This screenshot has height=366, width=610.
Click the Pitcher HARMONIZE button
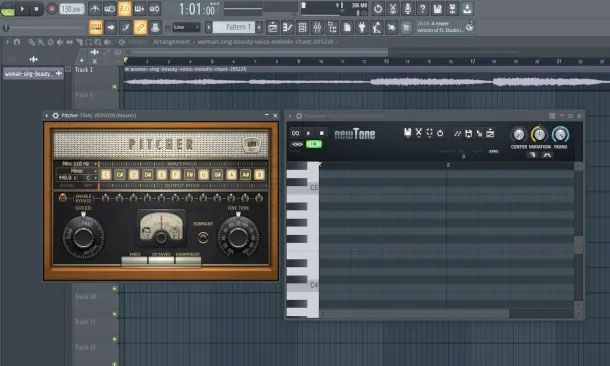(188, 260)
